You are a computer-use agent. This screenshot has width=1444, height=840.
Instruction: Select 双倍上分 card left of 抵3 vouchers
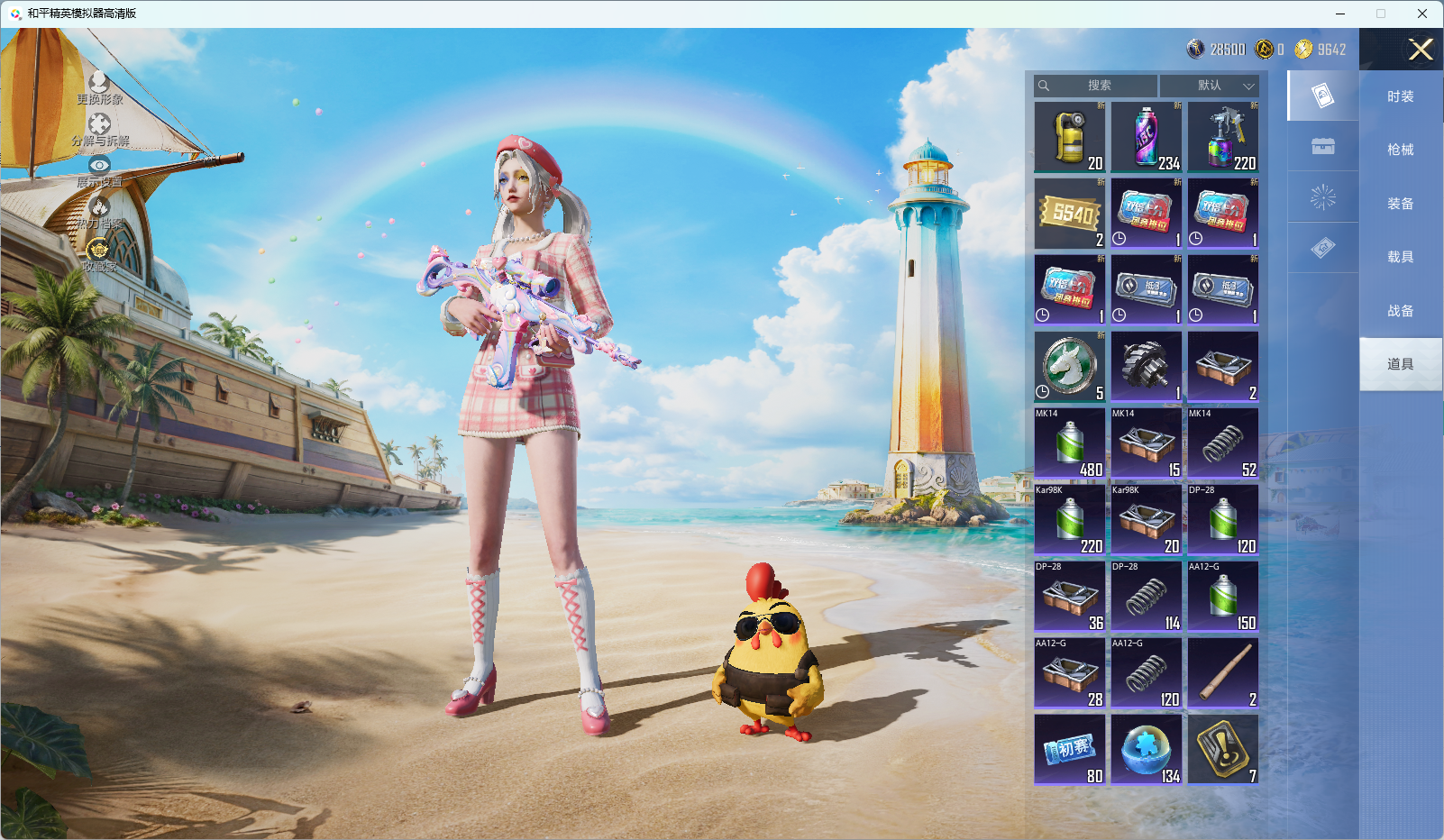[1070, 290]
